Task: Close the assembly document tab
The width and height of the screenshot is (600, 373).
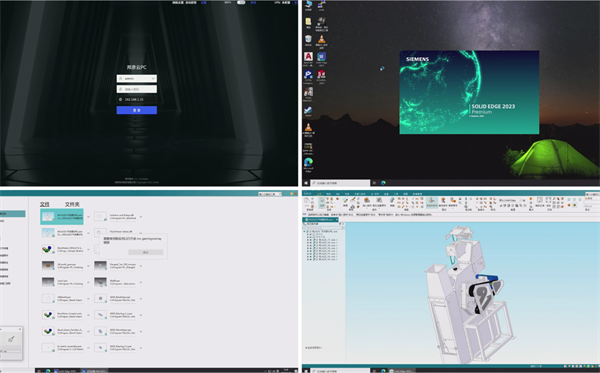Action: click(x=336, y=220)
